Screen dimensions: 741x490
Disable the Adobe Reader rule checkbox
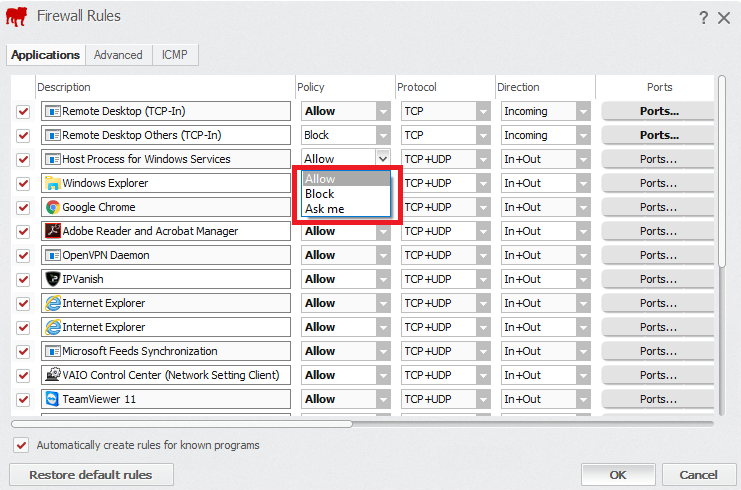(x=23, y=232)
